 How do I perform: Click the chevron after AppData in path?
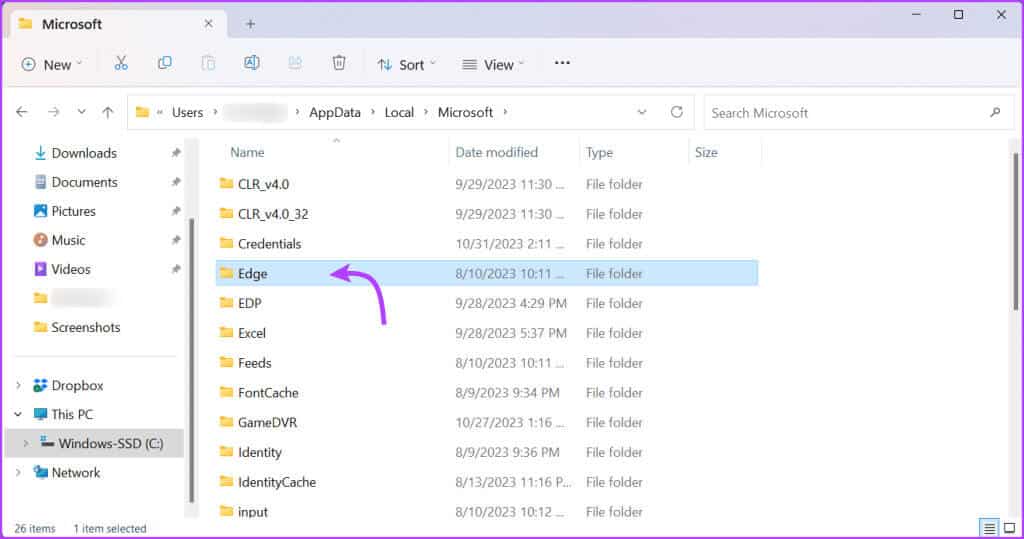point(373,112)
